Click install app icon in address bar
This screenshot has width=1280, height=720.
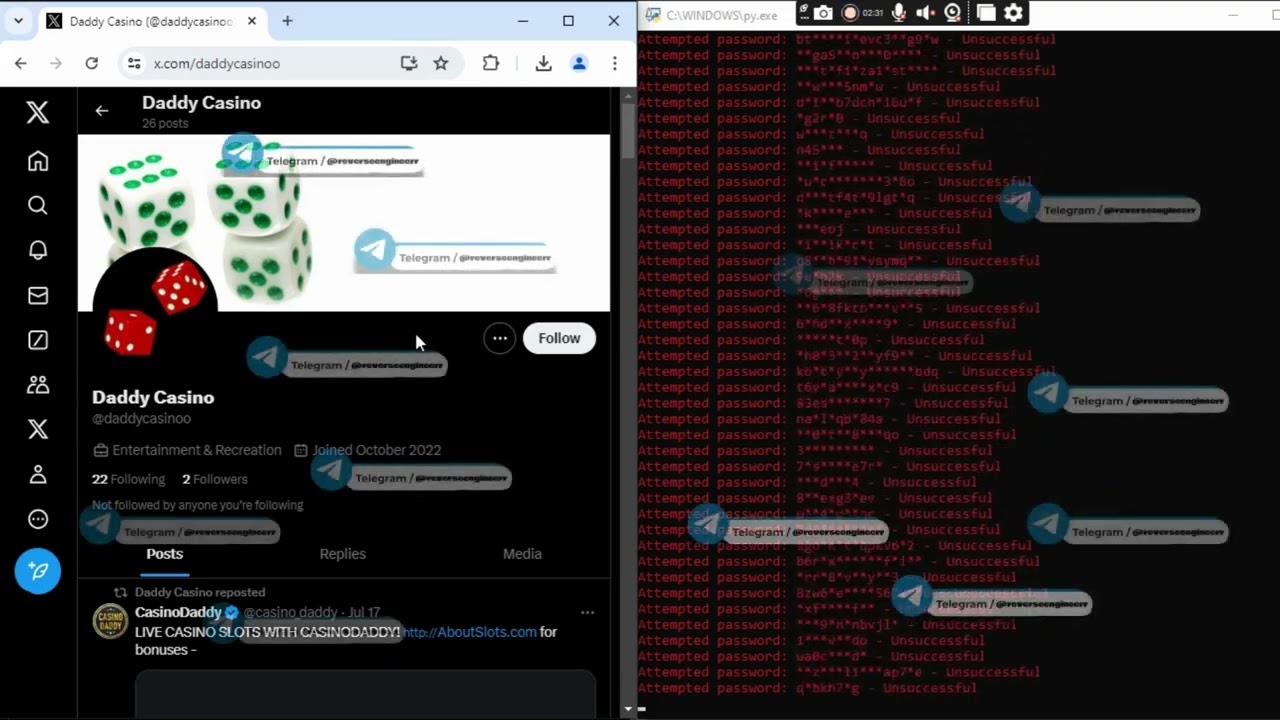408,63
